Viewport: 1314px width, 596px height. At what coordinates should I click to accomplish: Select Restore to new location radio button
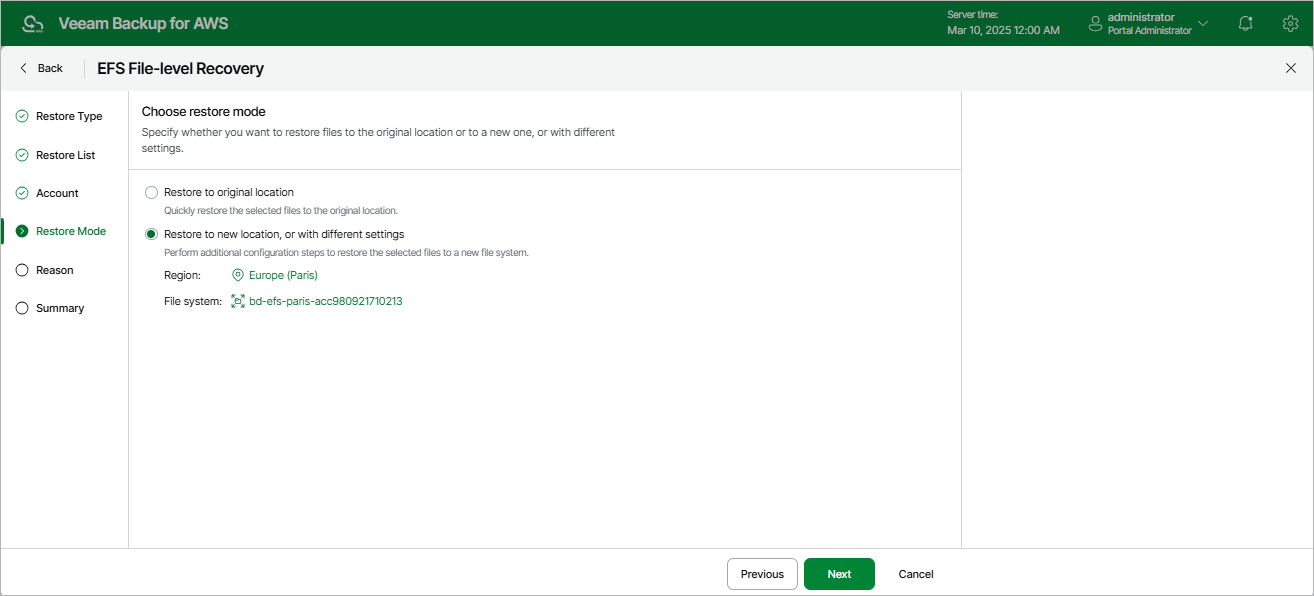[x=152, y=234]
